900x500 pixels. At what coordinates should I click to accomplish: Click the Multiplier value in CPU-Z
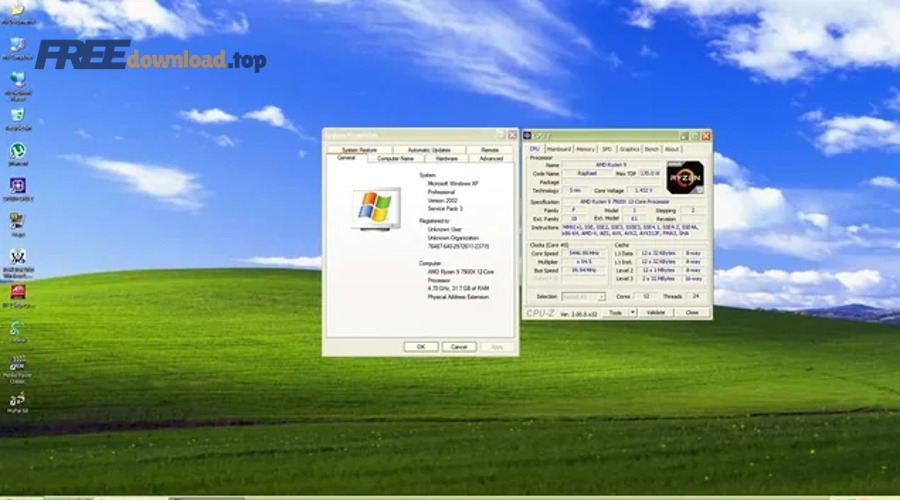[584, 262]
